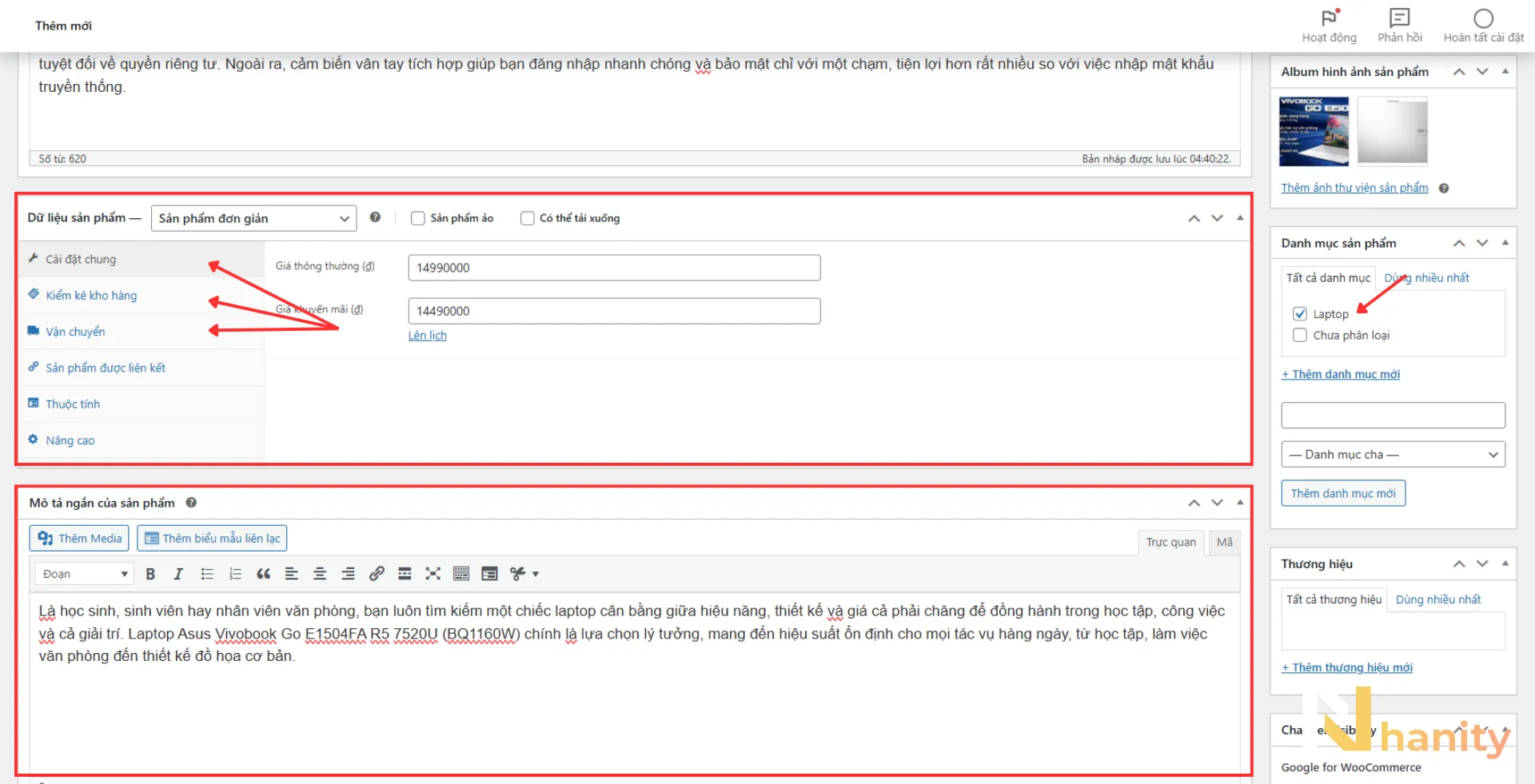The width and height of the screenshot is (1535, 784).
Task: Uncheck the Laptop category checkbox
Action: tap(1300, 314)
